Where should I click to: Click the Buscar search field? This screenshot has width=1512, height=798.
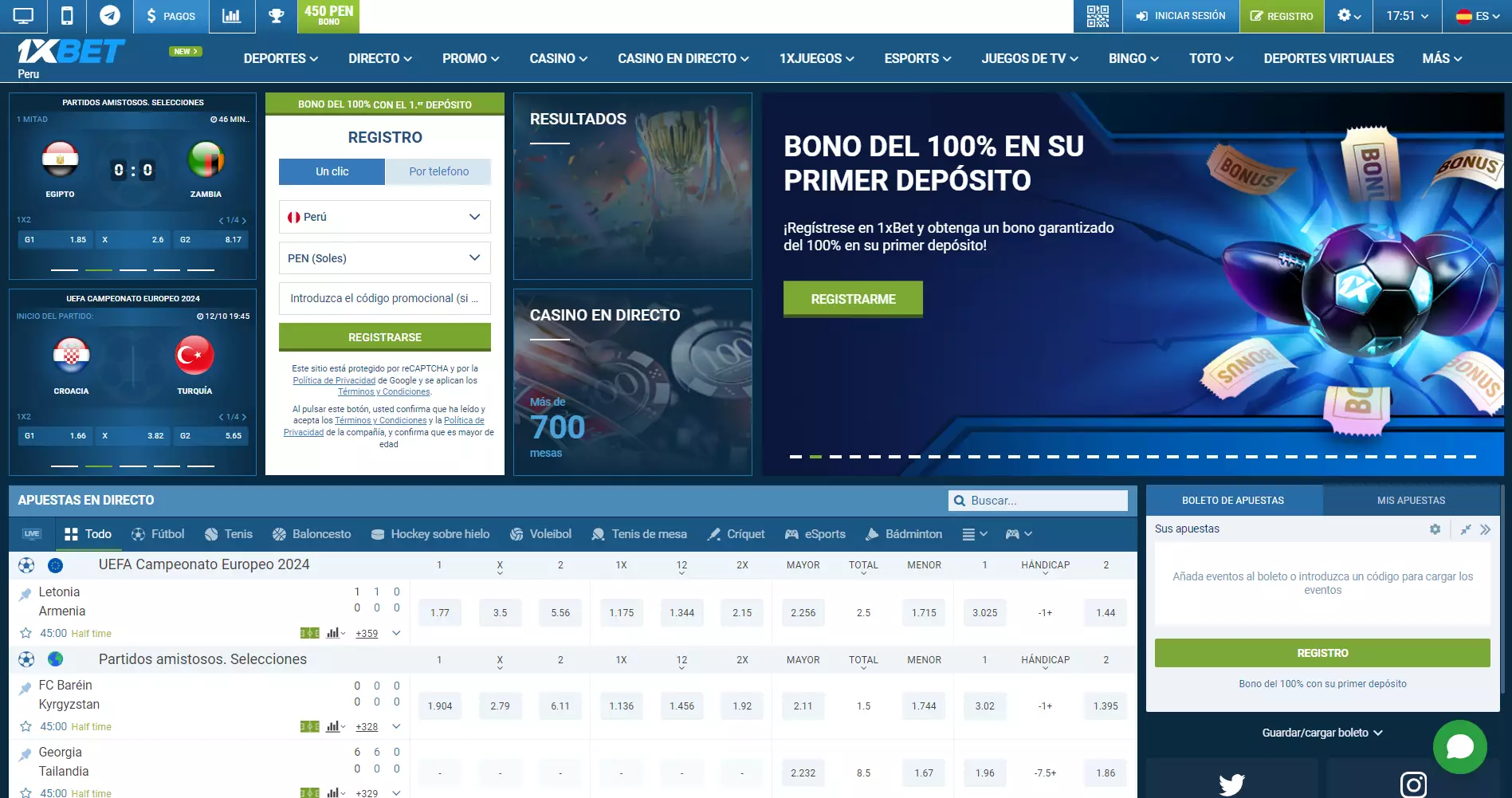[1039, 501]
